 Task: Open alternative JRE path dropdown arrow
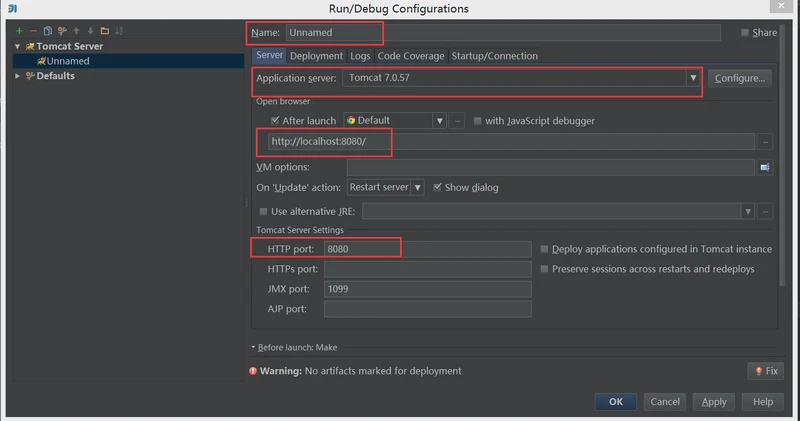747,211
